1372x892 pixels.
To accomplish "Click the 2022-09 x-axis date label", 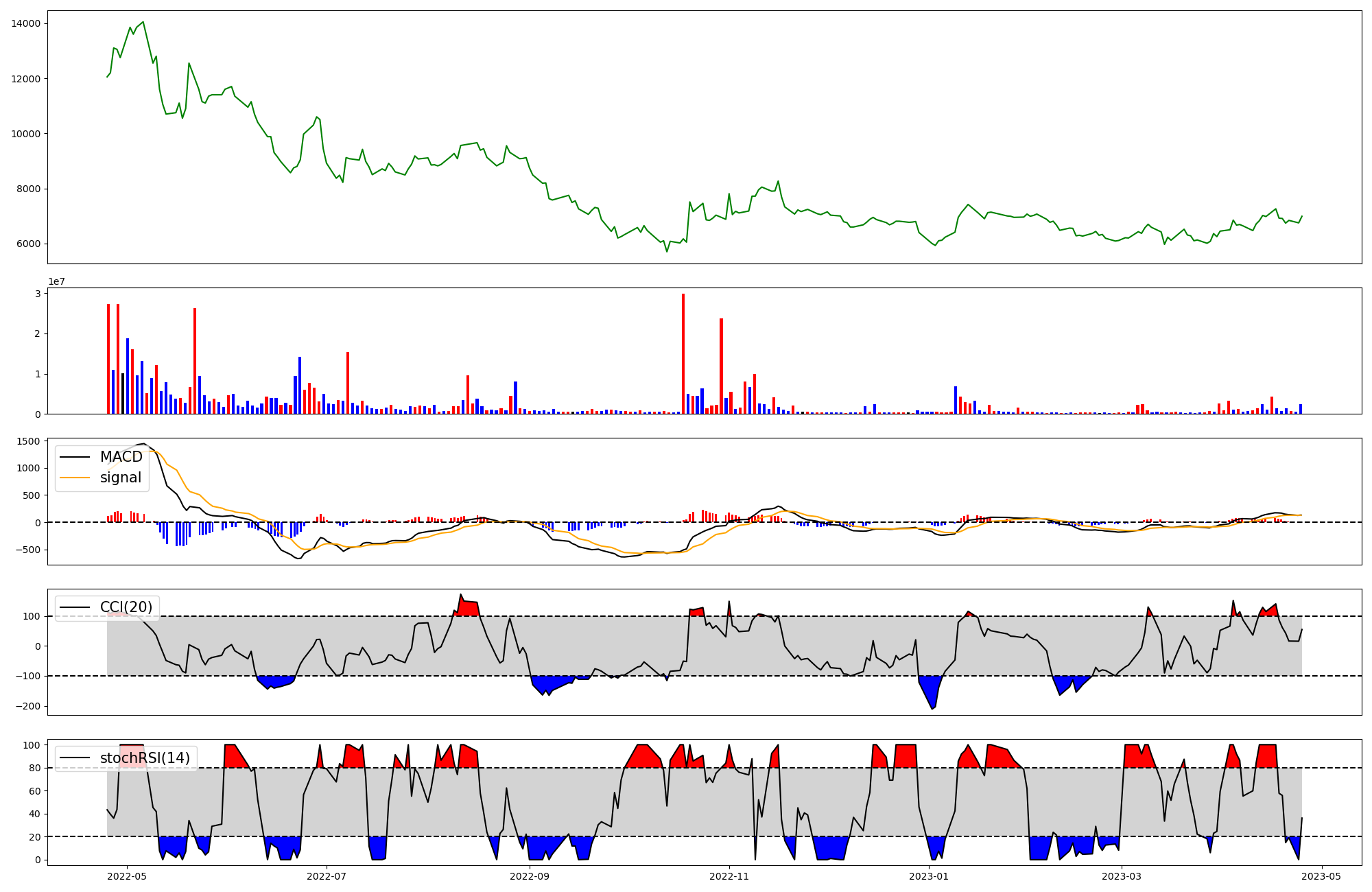I will pyautogui.click(x=530, y=876).
